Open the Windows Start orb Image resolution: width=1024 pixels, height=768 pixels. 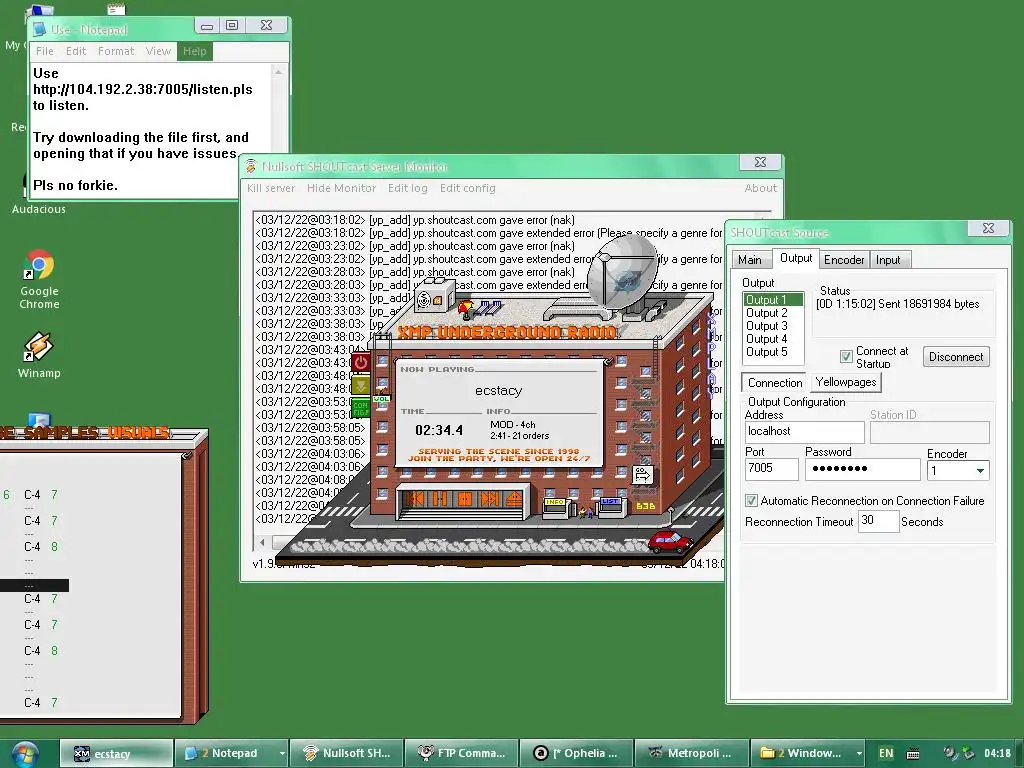coord(25,754)
